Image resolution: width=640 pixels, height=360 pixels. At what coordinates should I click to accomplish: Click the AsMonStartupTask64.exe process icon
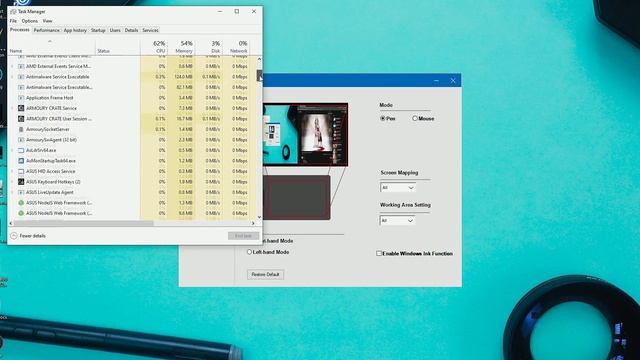(x=21, y=161)
